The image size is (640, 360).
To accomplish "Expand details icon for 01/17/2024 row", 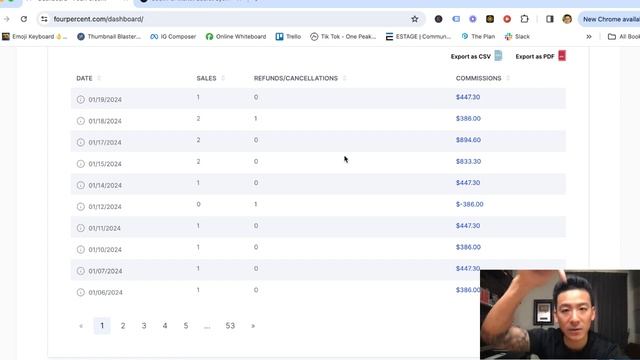I will point(81,142).
